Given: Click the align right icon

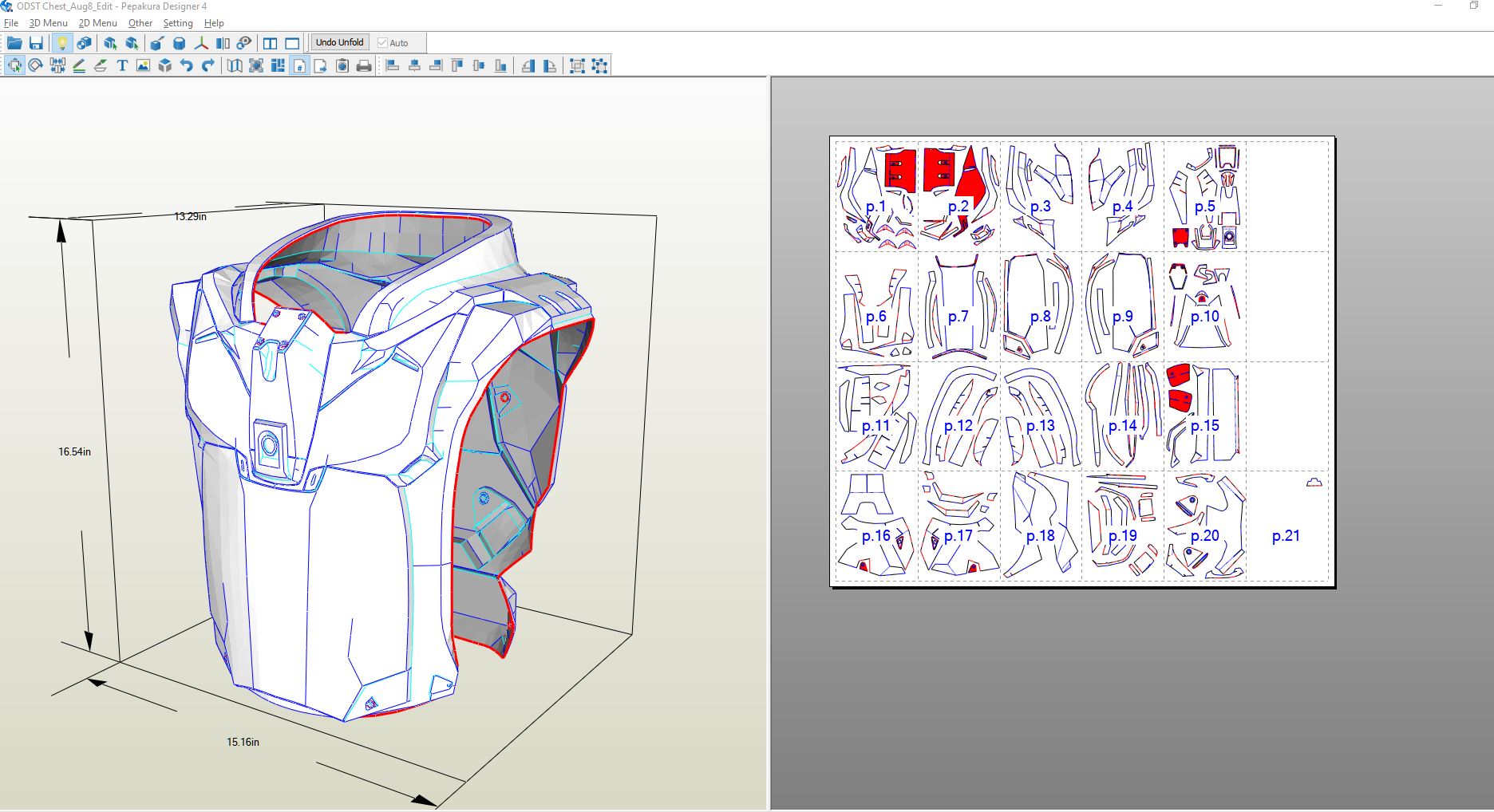Looking at the screenshot, I should pos(436,65).
